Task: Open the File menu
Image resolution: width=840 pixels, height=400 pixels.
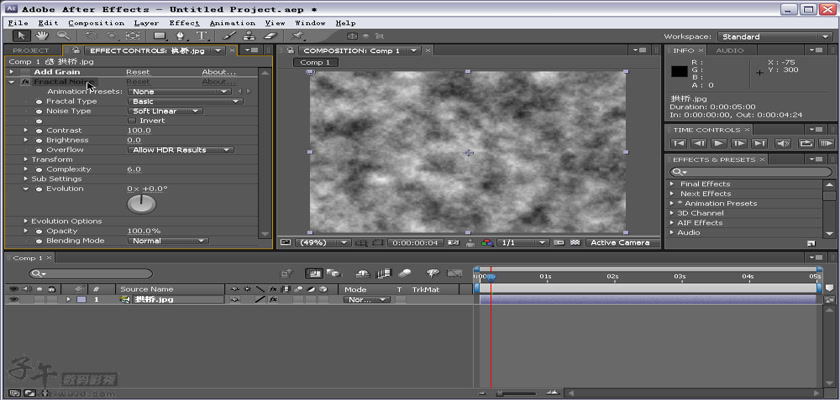Action: 18,23
